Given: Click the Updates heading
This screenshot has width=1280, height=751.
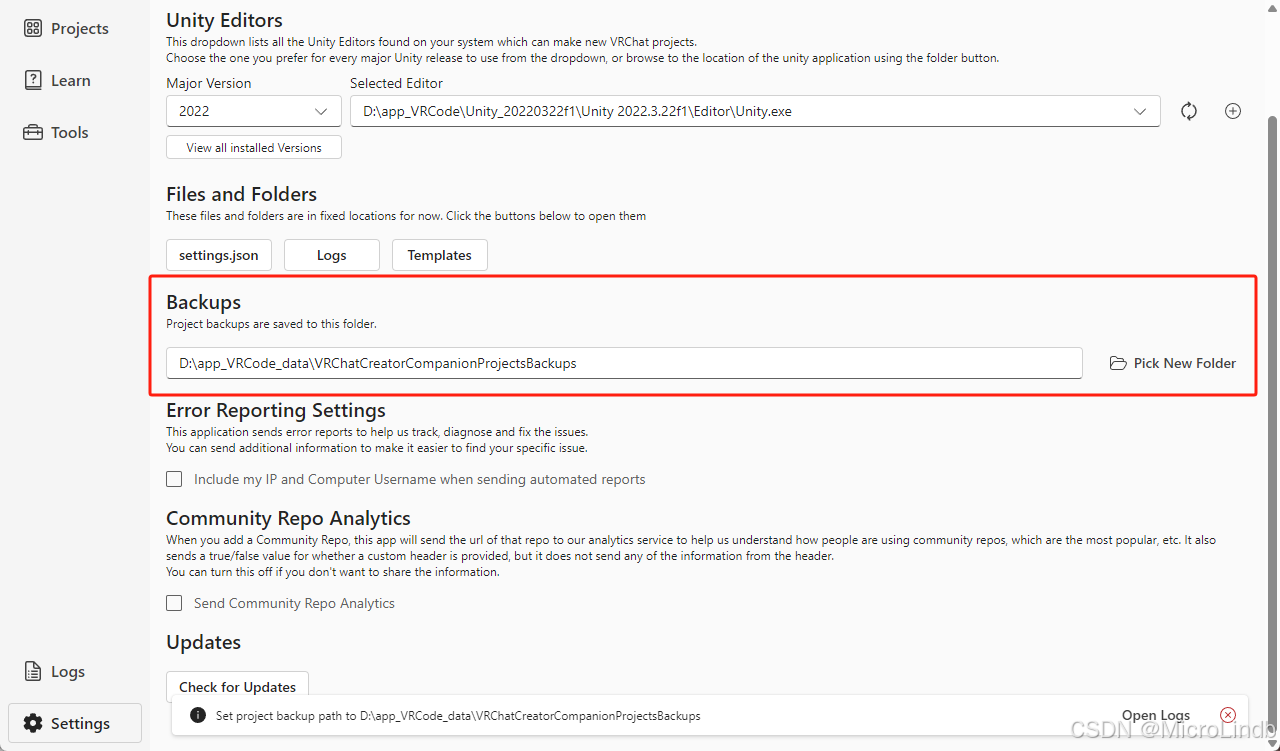Looking at the screenshot, I should 204,642.
